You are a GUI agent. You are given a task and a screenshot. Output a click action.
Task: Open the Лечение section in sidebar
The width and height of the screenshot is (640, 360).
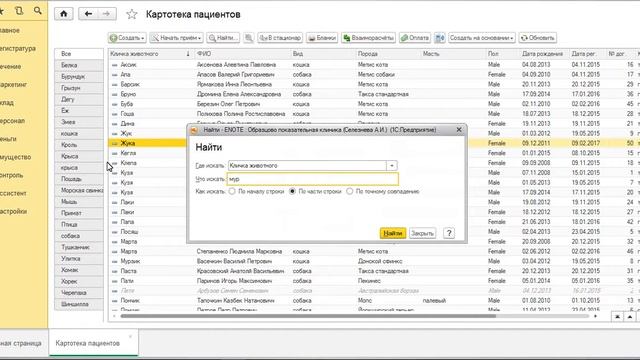(11, 67)
